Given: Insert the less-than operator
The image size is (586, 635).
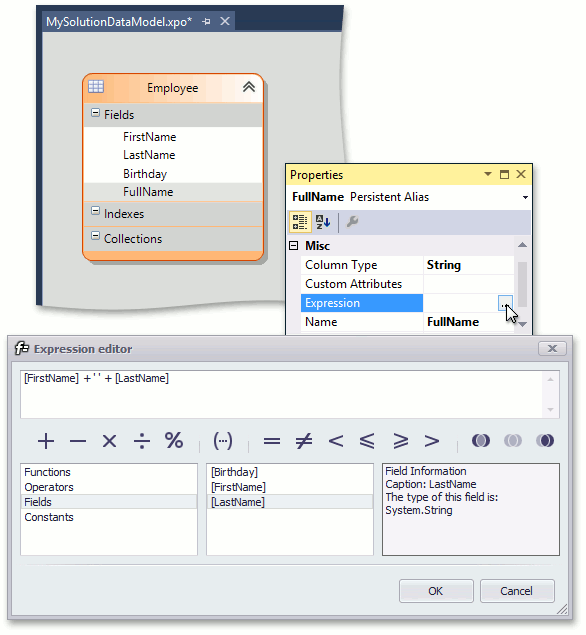Looking at the screenshot, I should (336, 441).
